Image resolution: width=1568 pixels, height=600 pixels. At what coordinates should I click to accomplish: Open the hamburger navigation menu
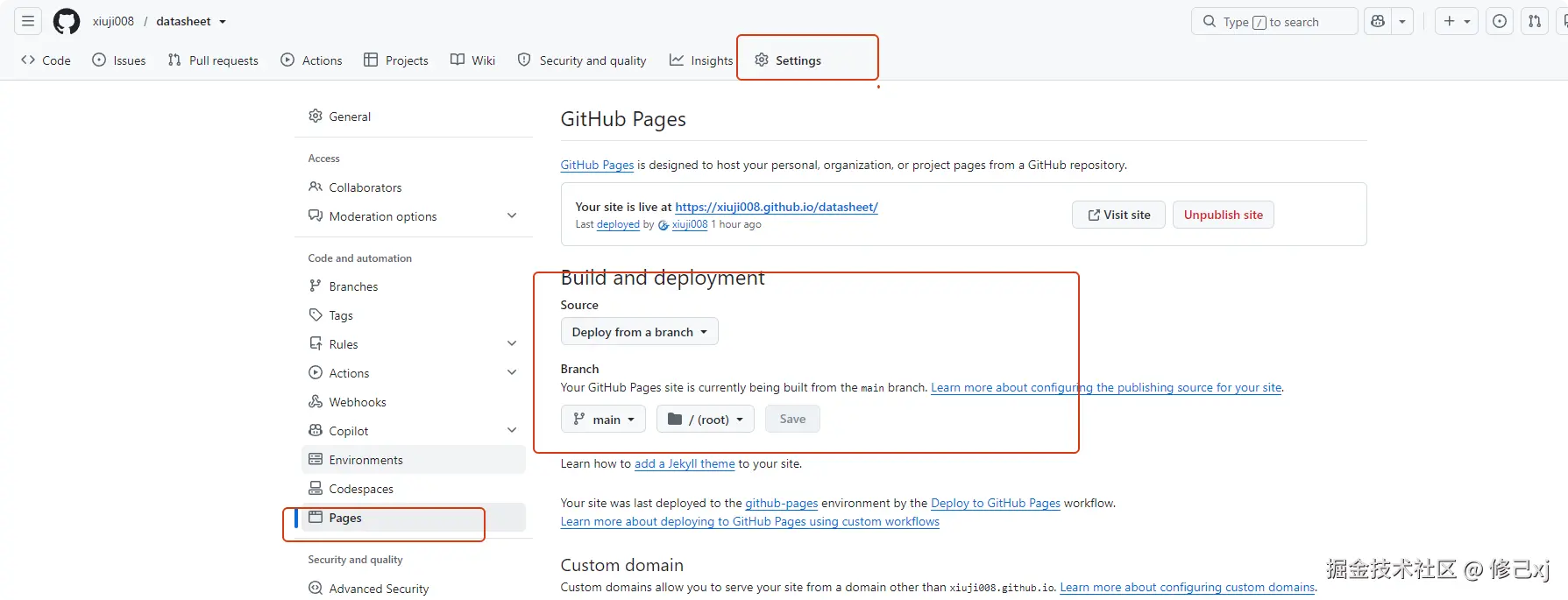[28, 21]
